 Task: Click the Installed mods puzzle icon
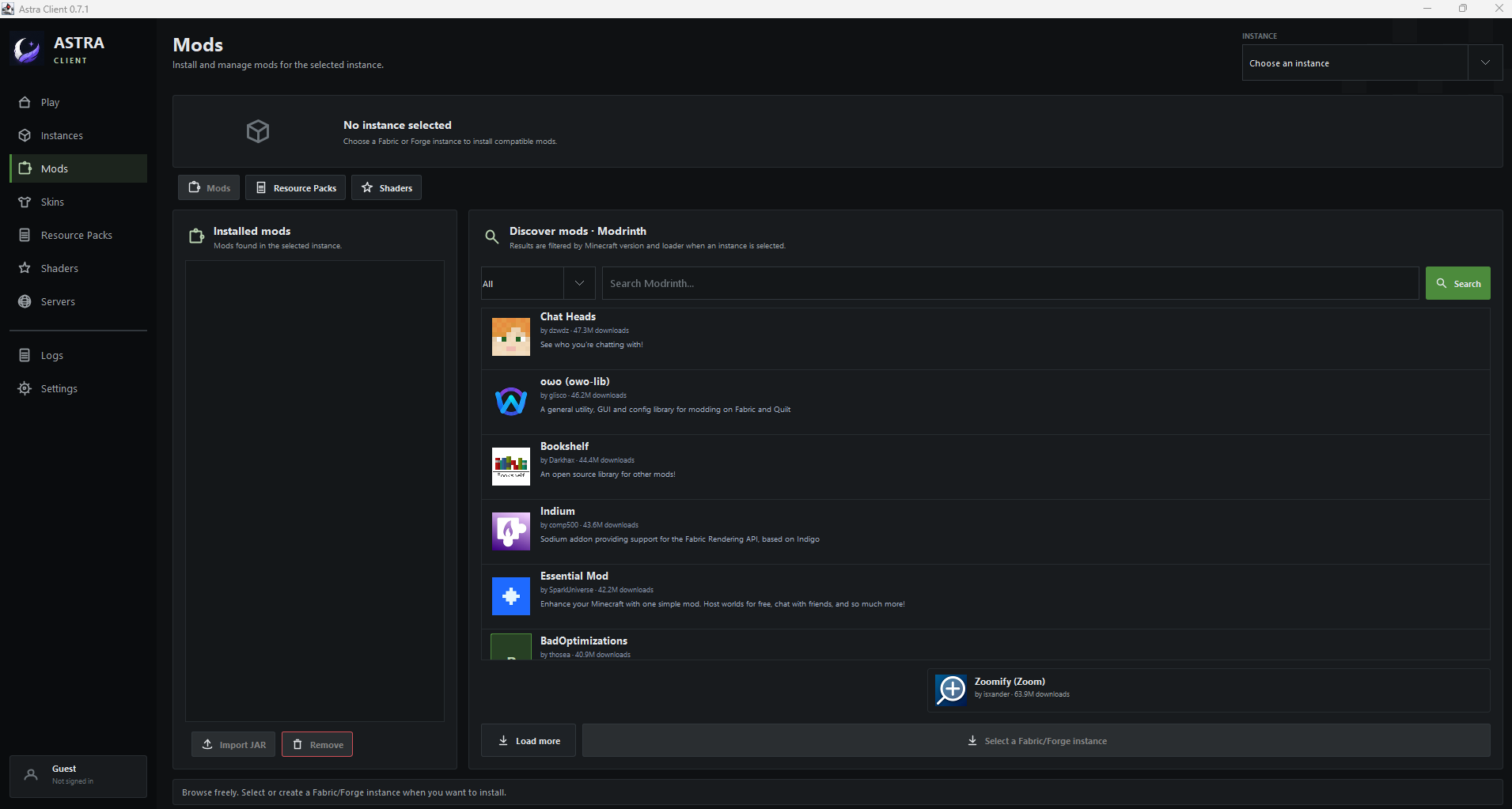[x=197, y=236]
